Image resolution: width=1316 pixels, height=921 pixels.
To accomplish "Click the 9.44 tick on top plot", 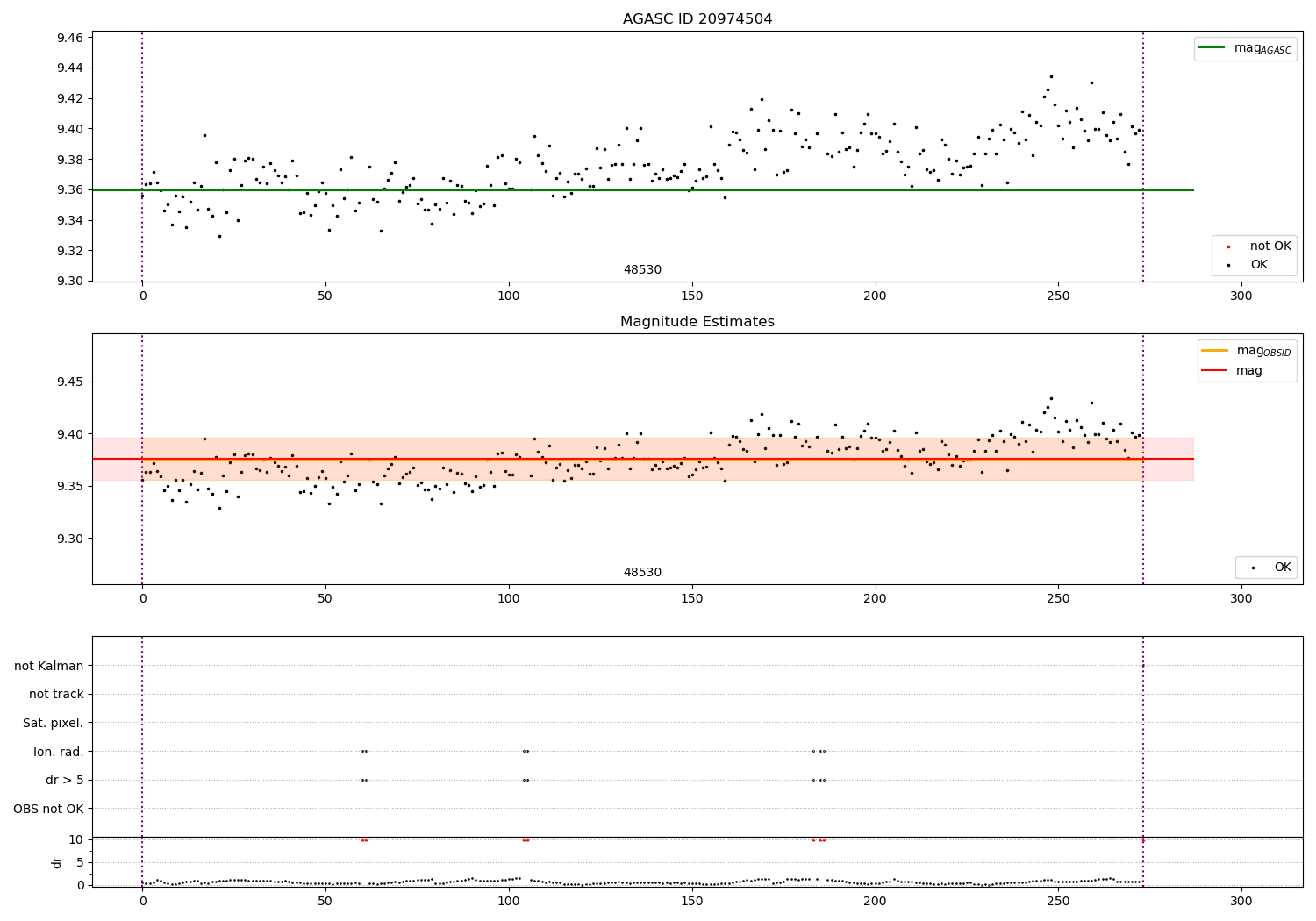I will (71, 68).
